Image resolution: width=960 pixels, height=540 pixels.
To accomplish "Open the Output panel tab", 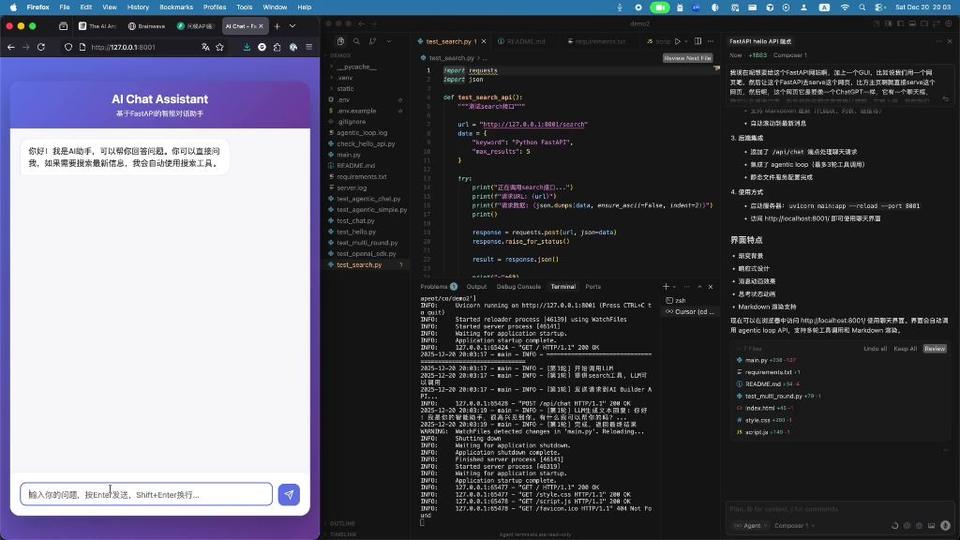I will (476, 287).
